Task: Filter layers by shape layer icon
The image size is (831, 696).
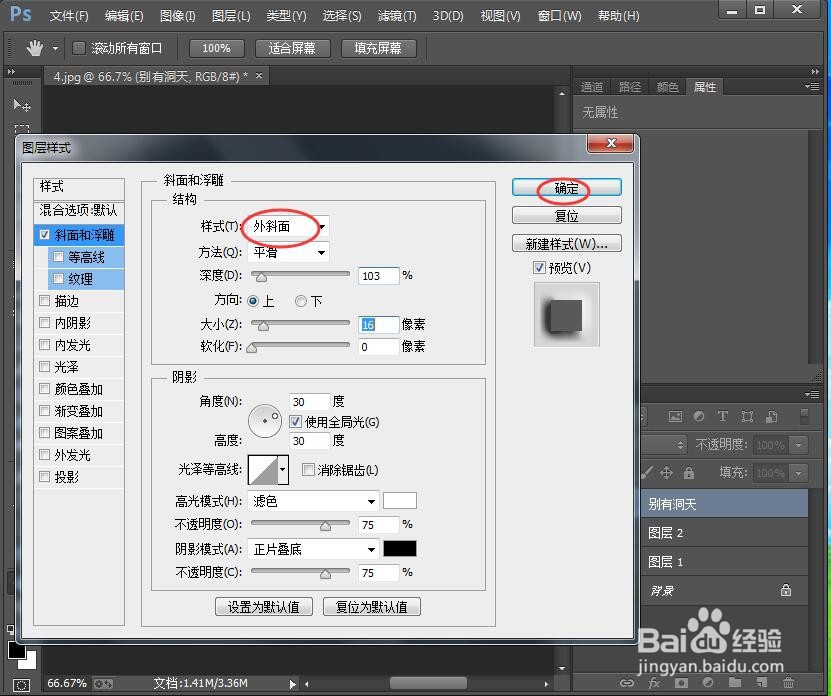Action: 747,417
